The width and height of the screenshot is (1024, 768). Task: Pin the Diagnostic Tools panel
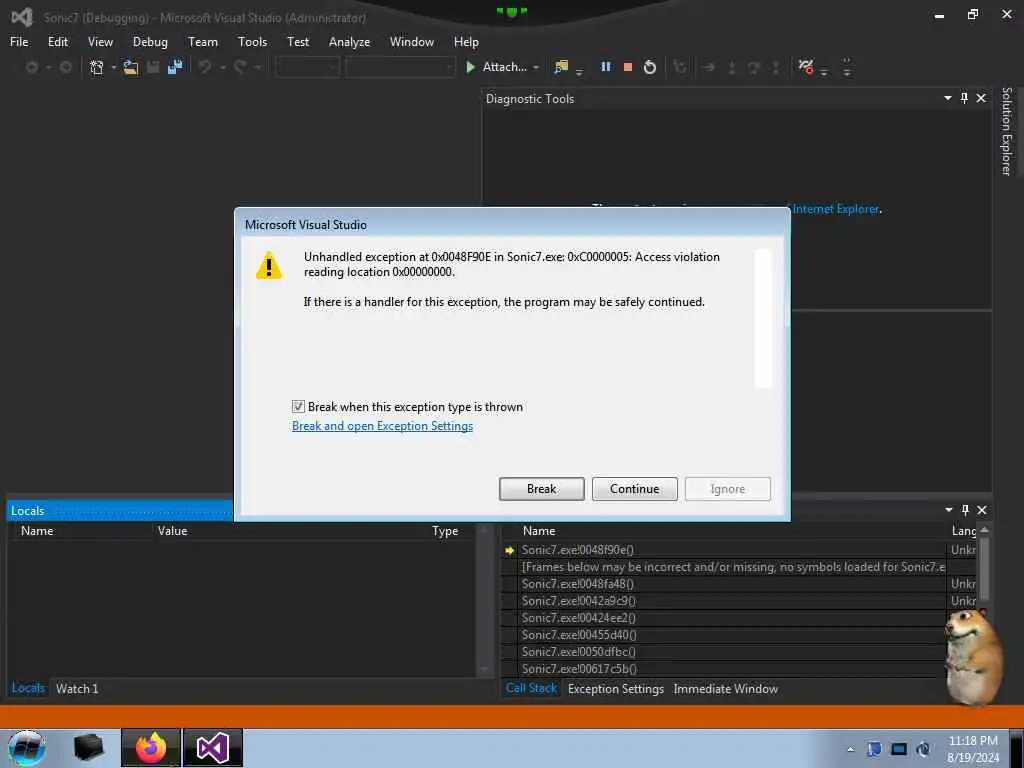coord(965,98)
